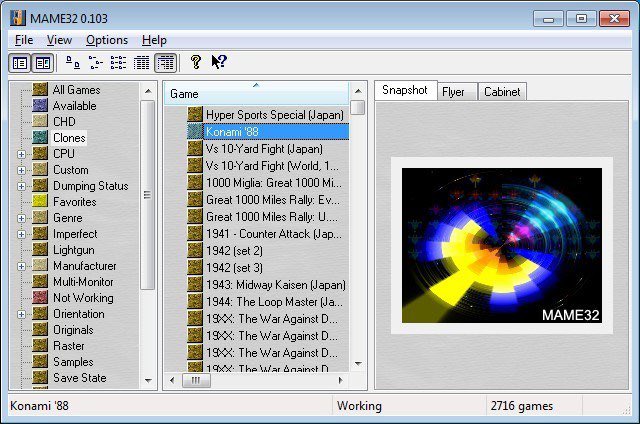Click game list scroll up arrow

pos(358,91)
